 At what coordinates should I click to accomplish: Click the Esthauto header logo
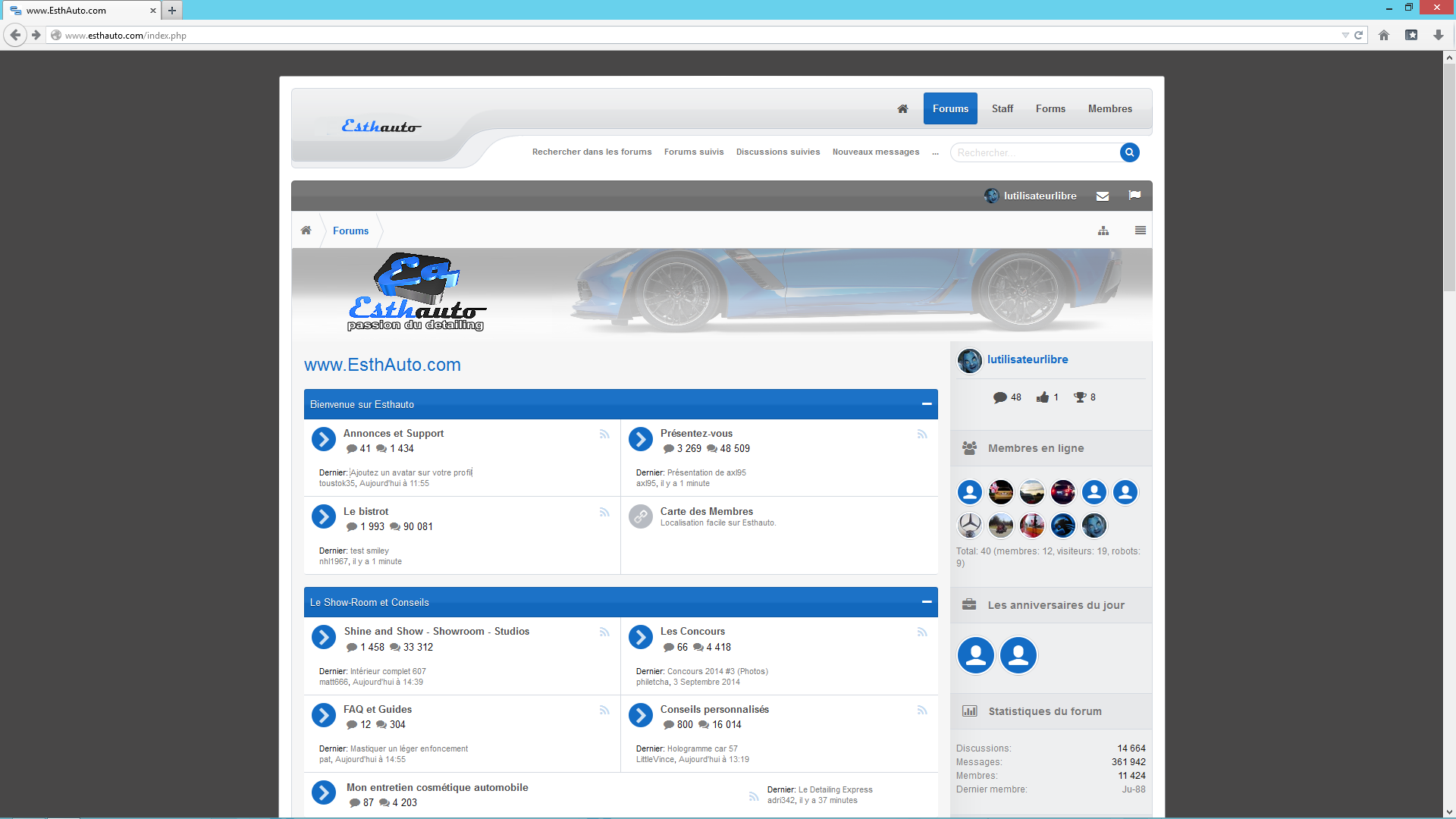point(381,126)
